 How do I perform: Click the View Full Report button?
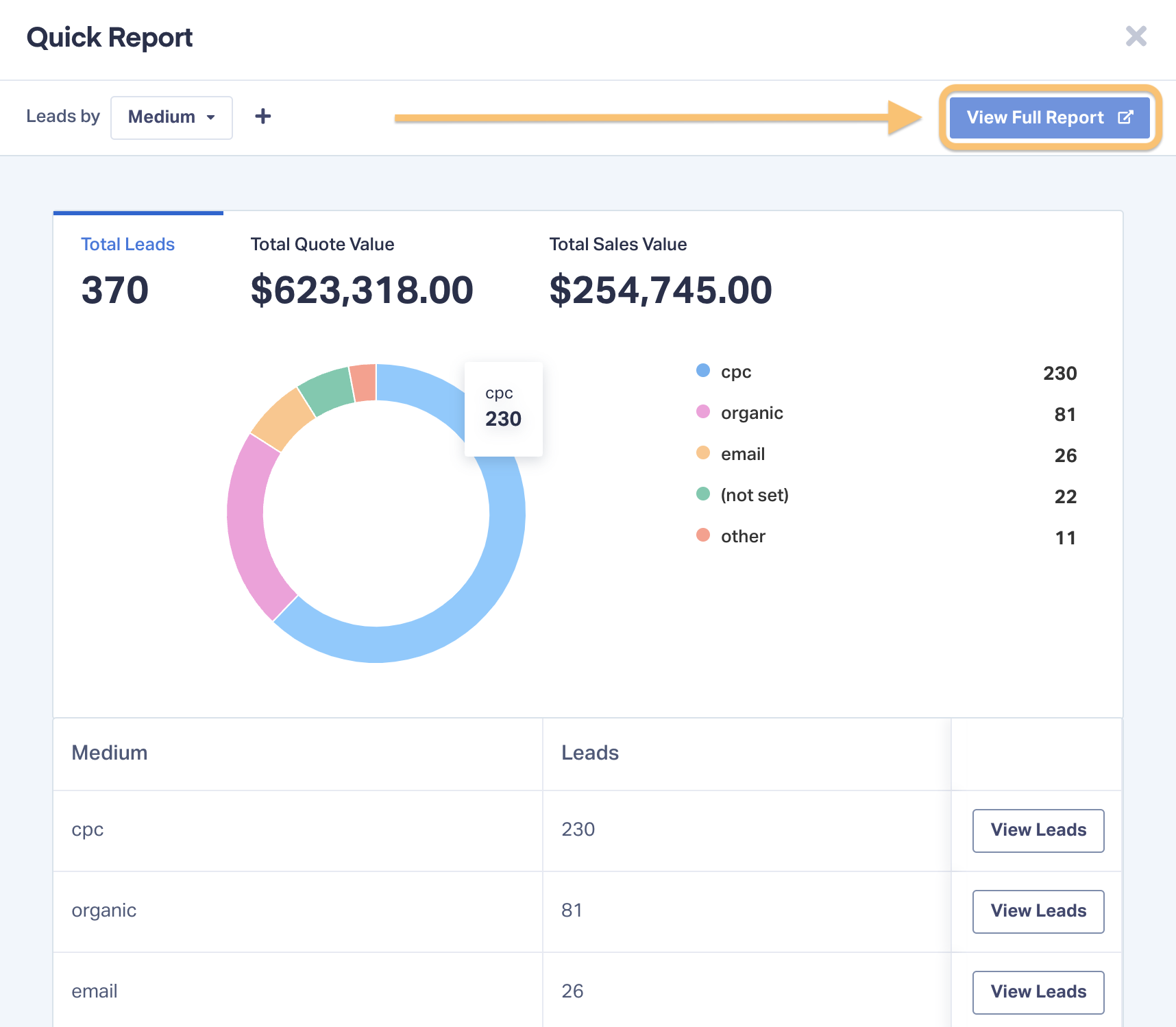pos(1049,118)
